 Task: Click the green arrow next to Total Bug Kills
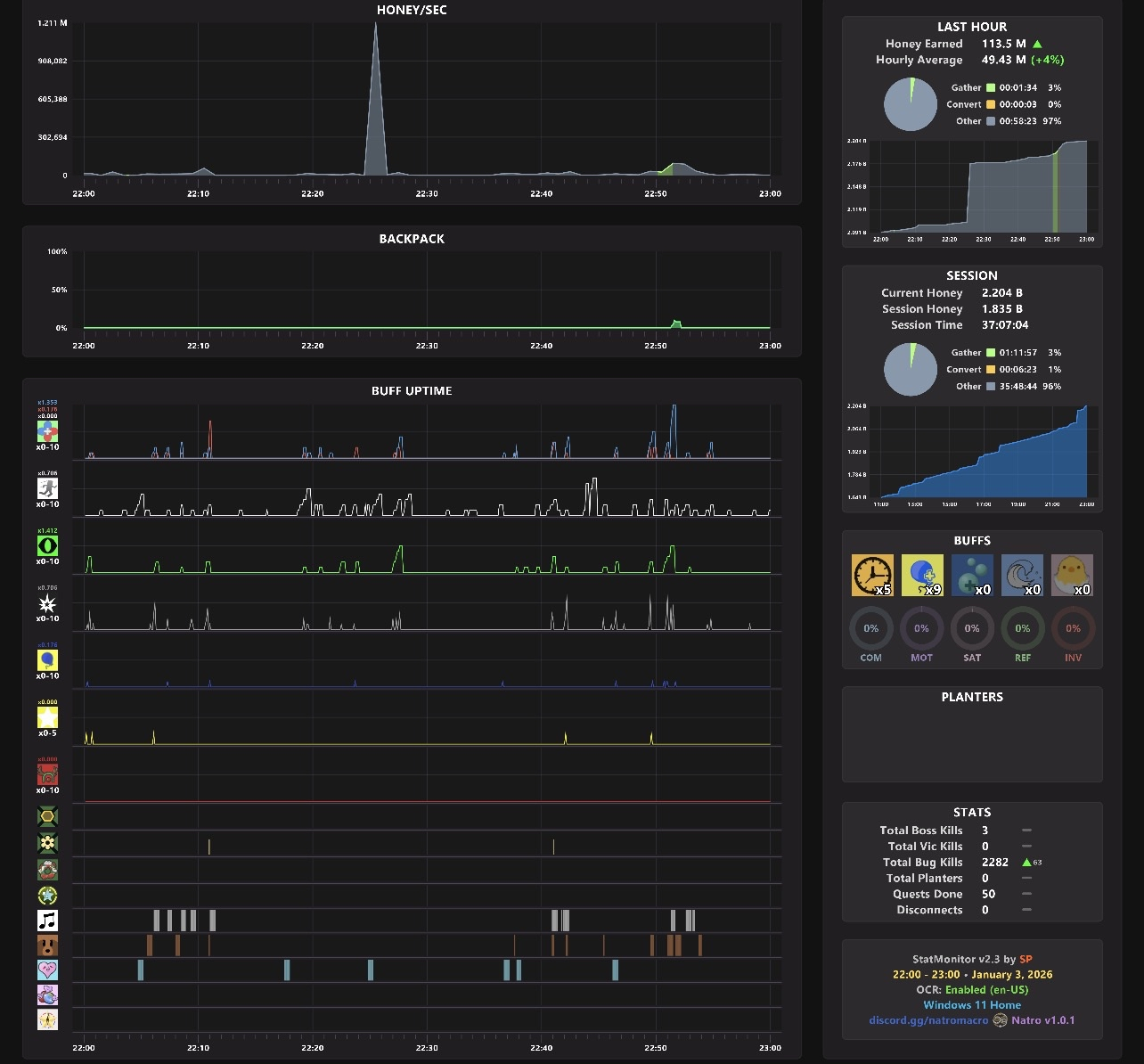pos(1026,863)
